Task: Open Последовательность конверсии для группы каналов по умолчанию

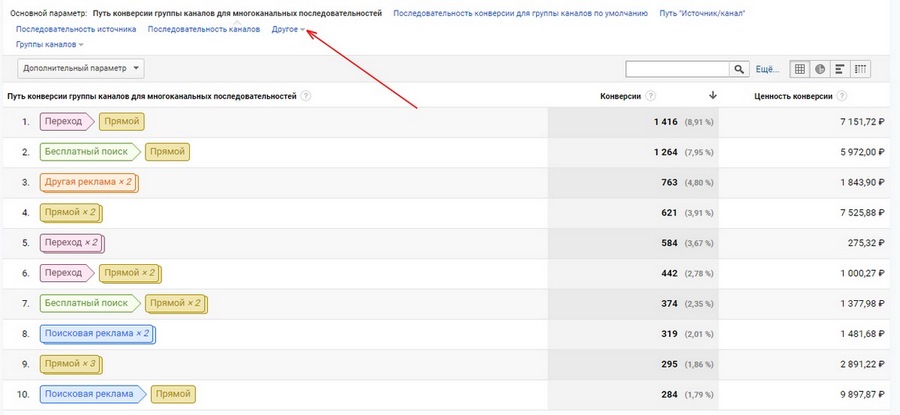Action: click(x=520, y=13)
